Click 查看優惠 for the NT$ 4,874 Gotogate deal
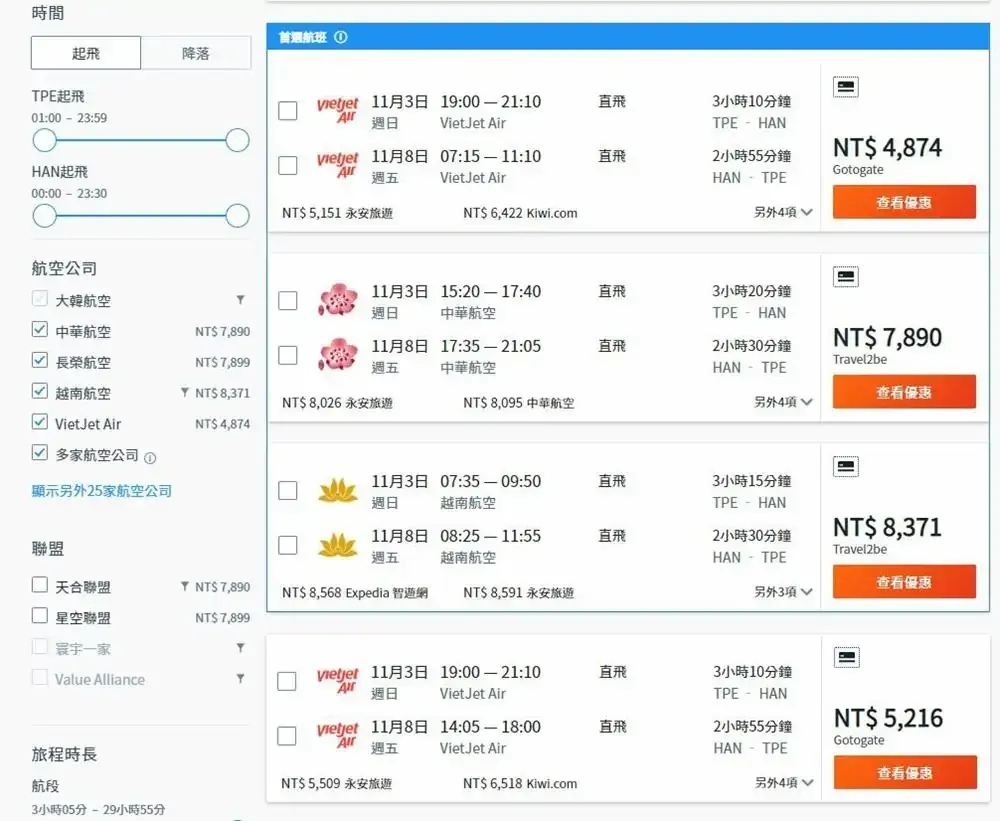Screen dimensions: 1000x821 click(904, 202)
